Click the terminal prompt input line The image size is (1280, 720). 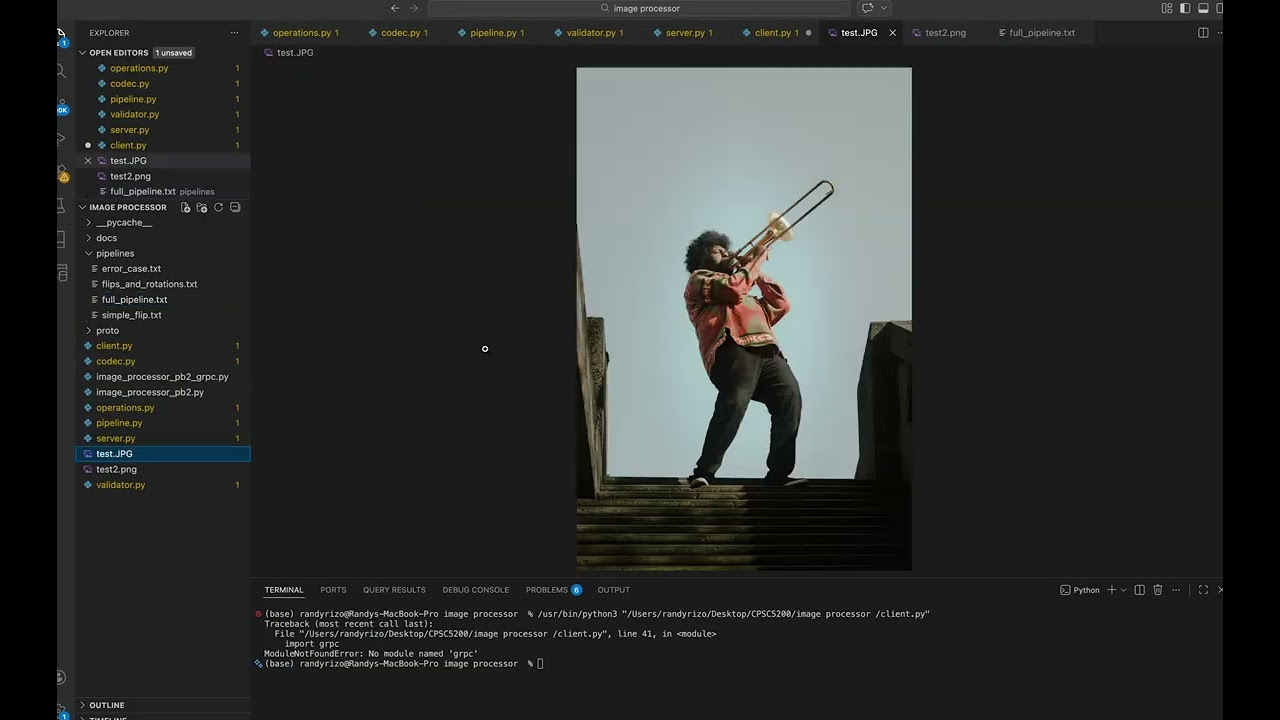click(x=539, y=664)
